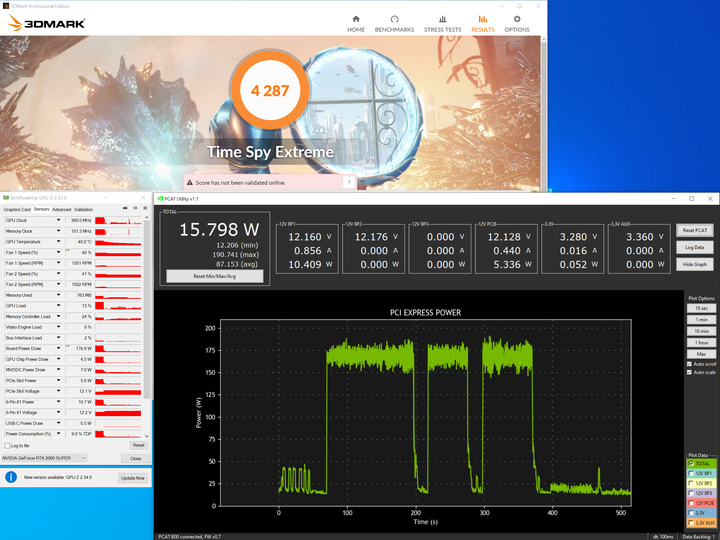Image resolution: width=720 pixels, height=540 pixels.
Task: Disable Auto scroll in PCAT plot options
Action: (x=689, y=364)
